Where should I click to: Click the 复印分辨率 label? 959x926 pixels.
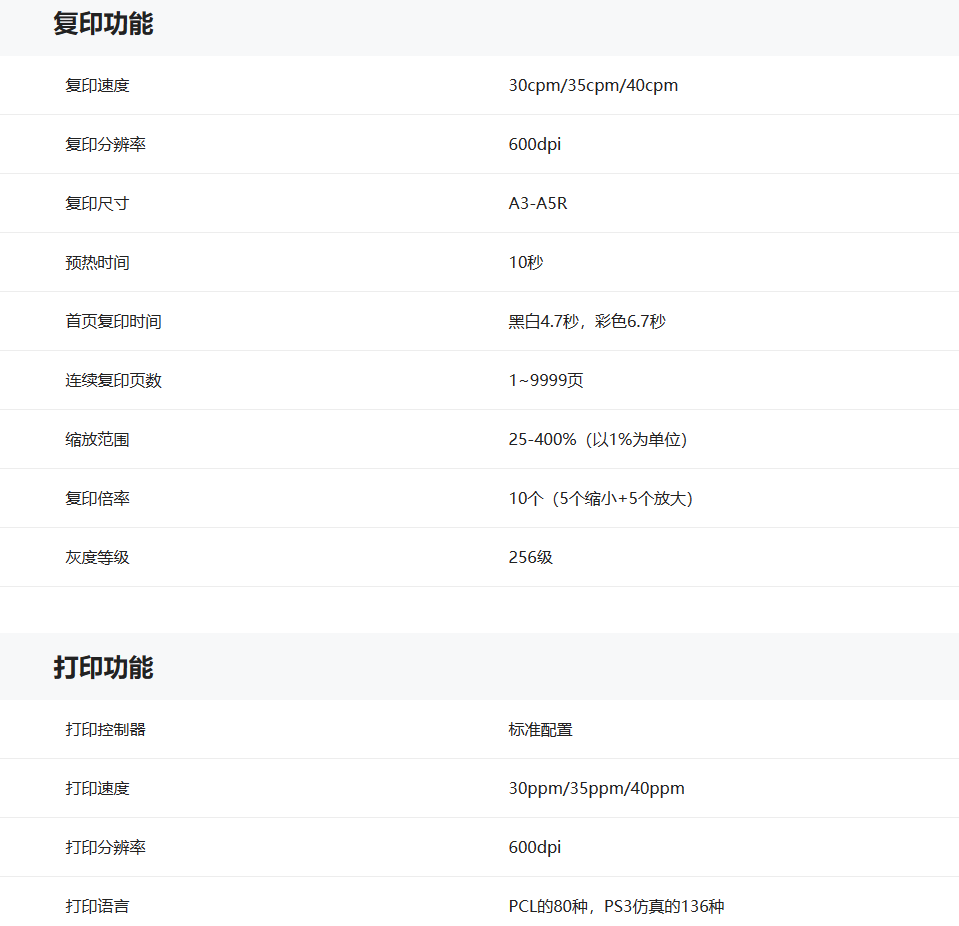point(105,145)
